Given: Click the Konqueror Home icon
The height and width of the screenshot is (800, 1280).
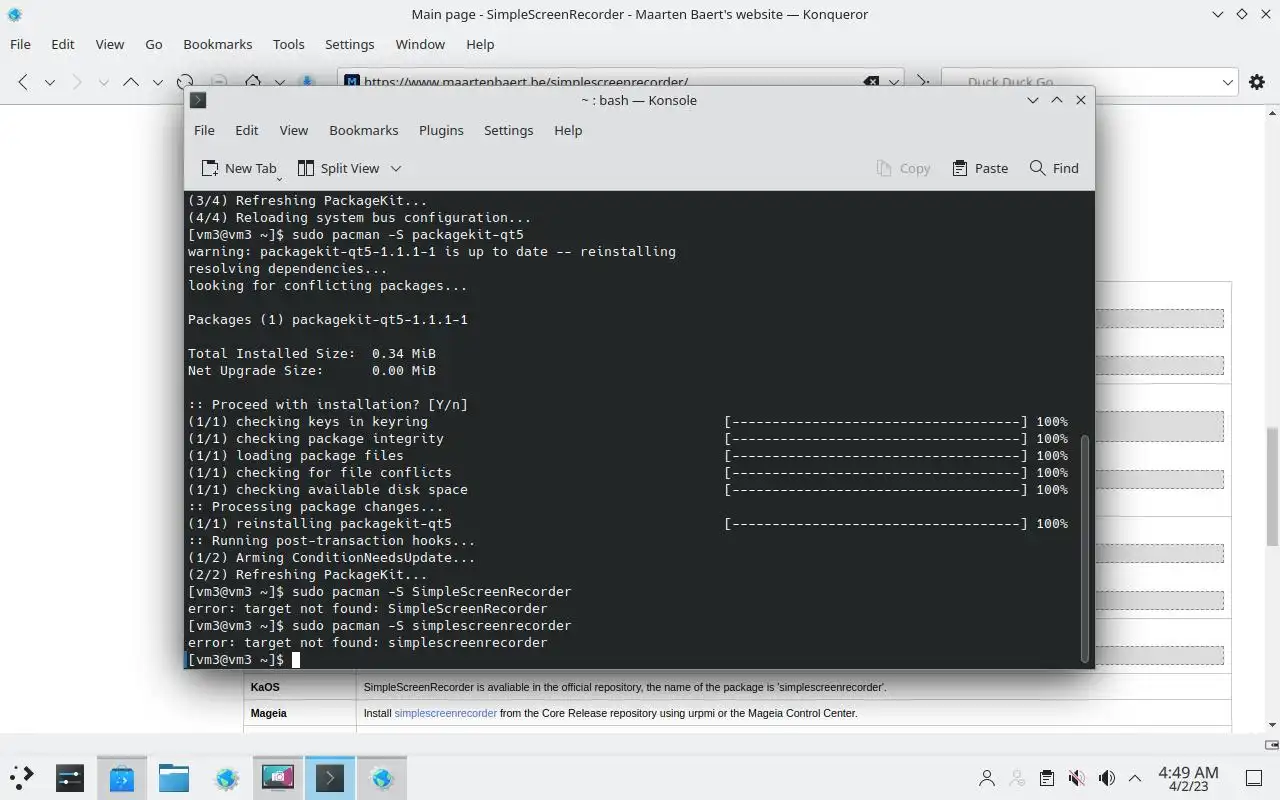Looking at the screenshot, I should click(x=253, y=82).
